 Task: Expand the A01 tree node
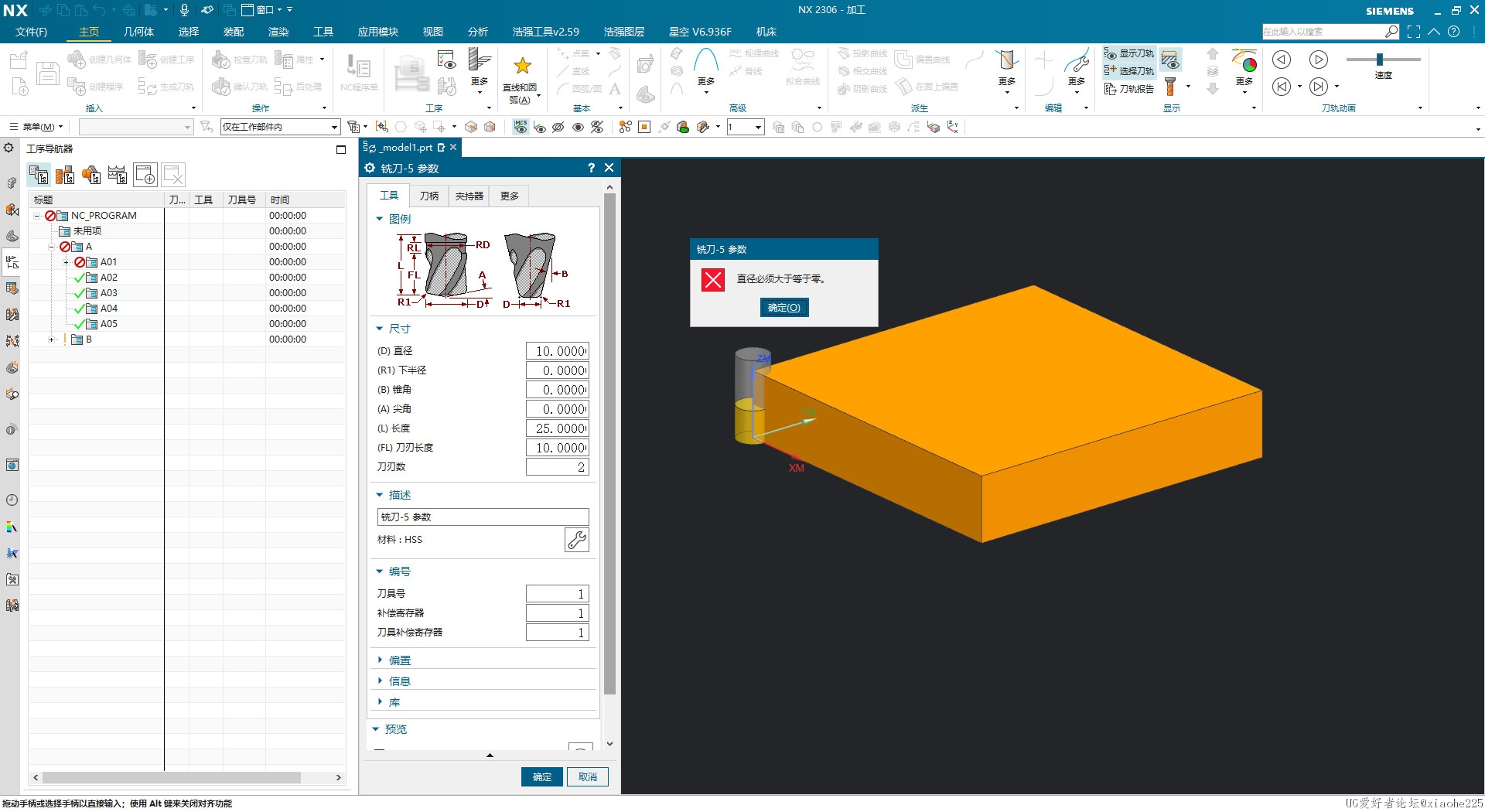(x=66, y=262)
